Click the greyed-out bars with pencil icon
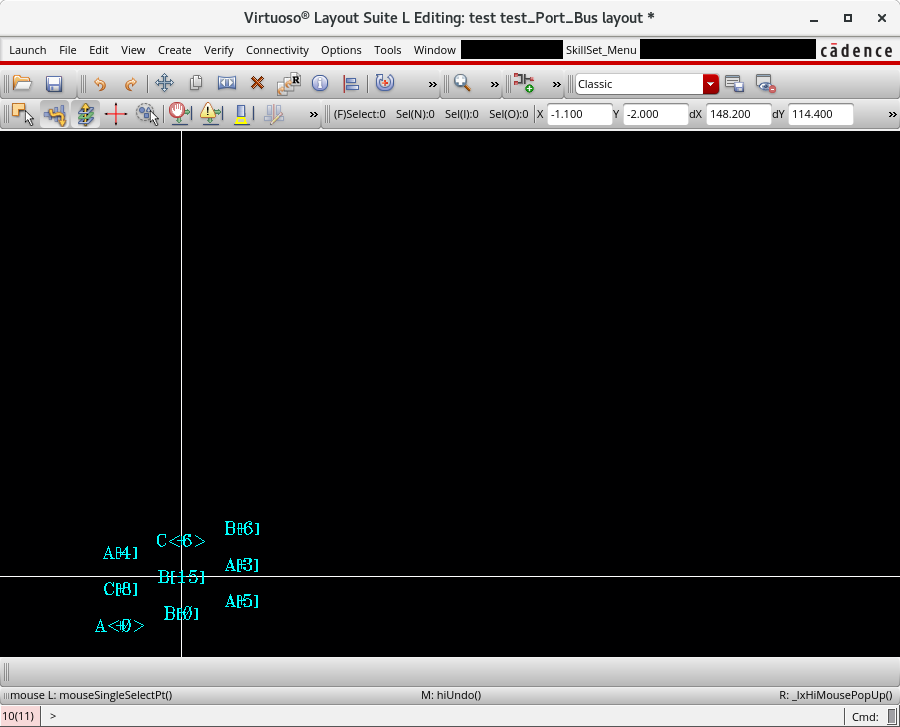 coord(274,114)
